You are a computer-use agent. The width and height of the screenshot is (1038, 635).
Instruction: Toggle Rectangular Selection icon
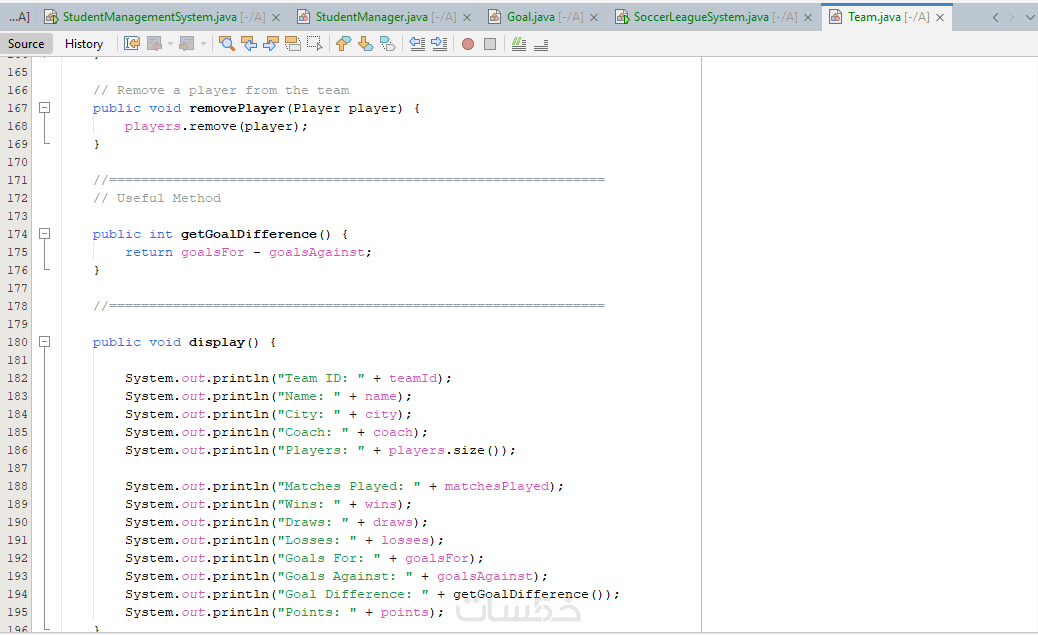[x=315, y=44]
